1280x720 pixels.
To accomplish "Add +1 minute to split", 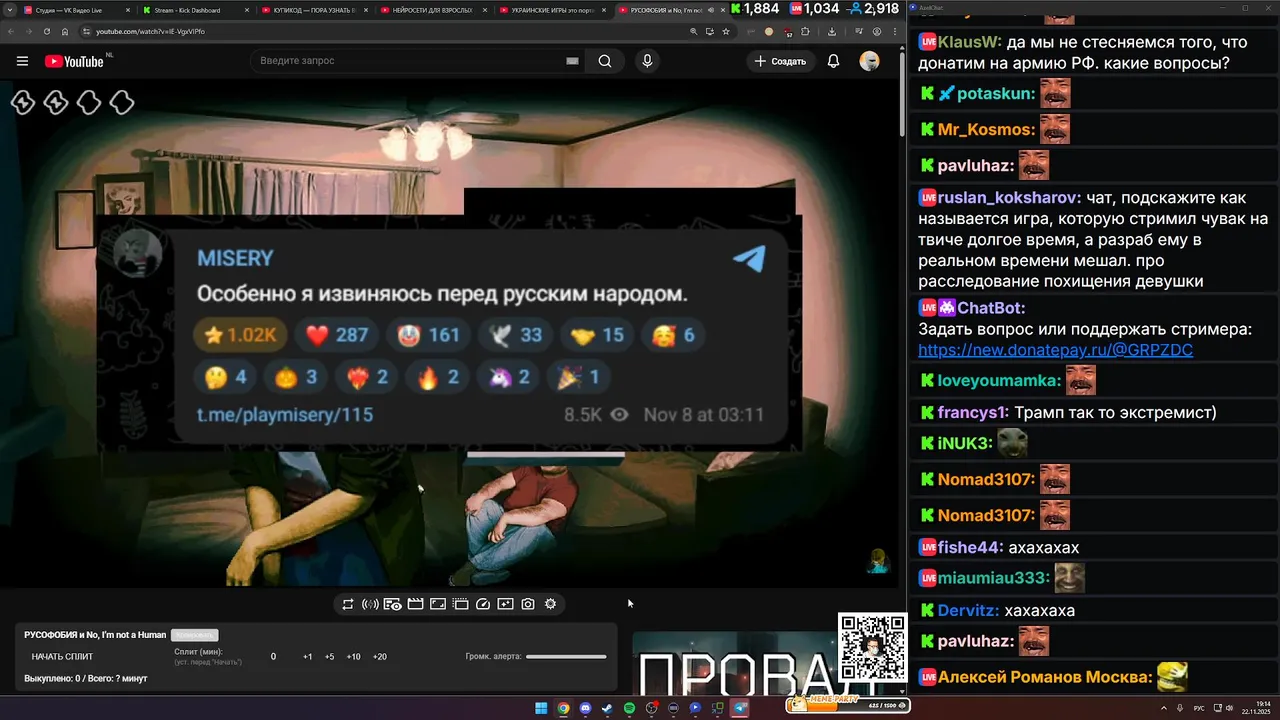I will pos(307,657).
